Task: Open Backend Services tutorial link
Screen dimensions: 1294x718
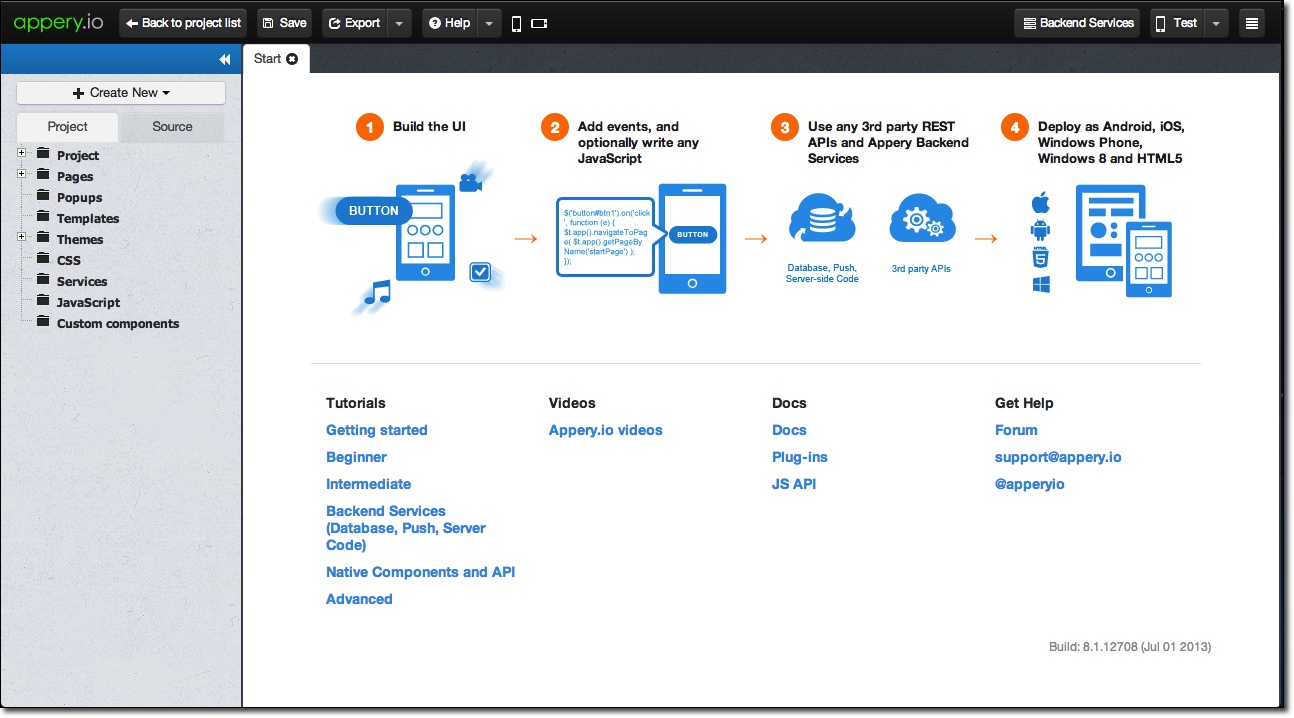Action: coord(406,528)
